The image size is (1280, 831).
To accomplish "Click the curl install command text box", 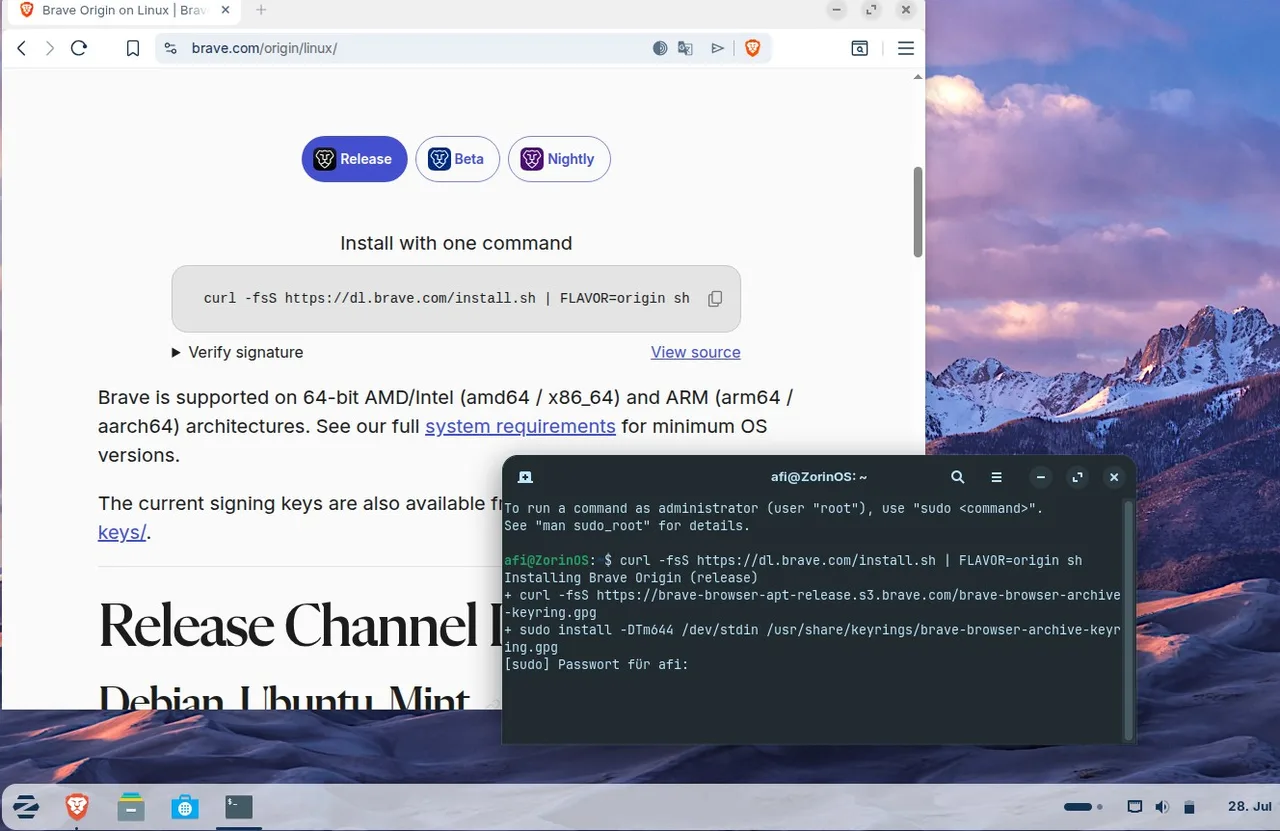I will (456, 299).
